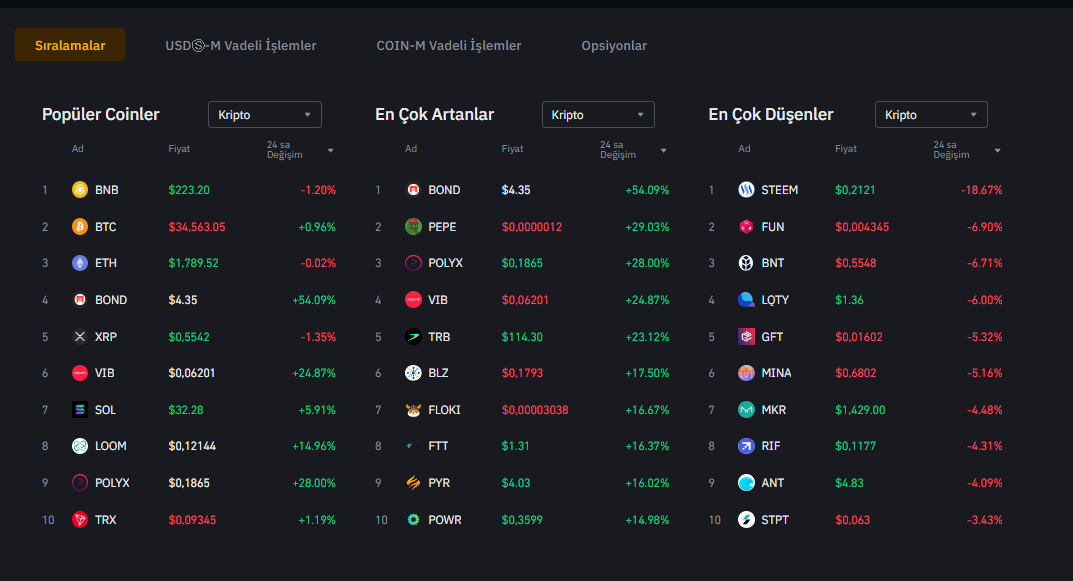Click the FLOKI coin icon
1073x581 pixels.
[x=413, y=410]
